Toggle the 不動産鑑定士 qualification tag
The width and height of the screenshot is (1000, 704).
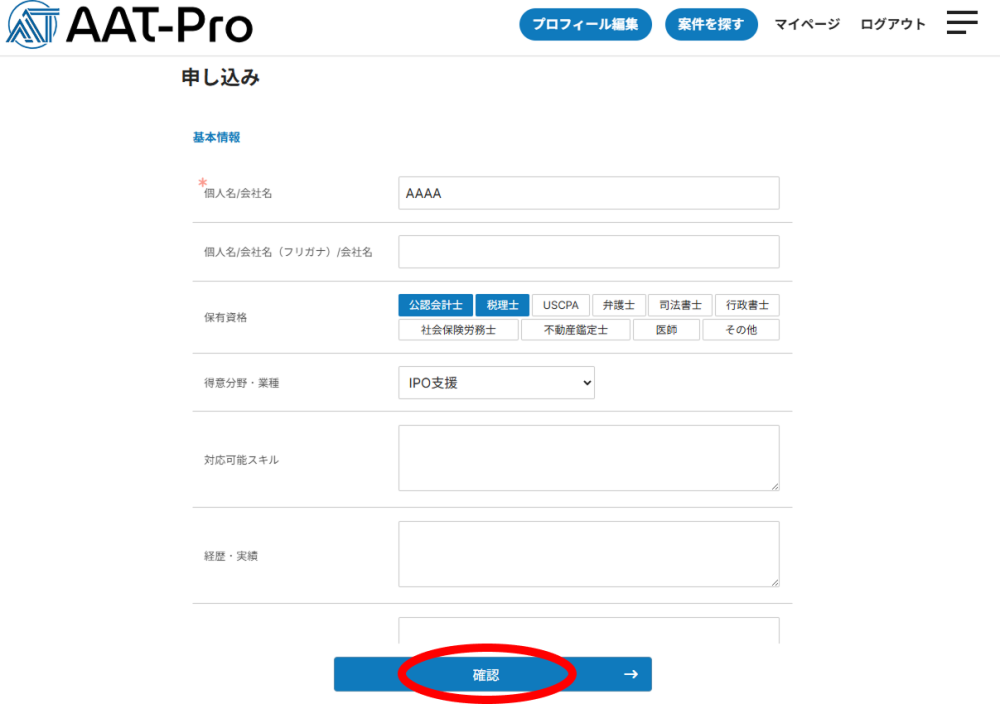(x=576, y=330)
